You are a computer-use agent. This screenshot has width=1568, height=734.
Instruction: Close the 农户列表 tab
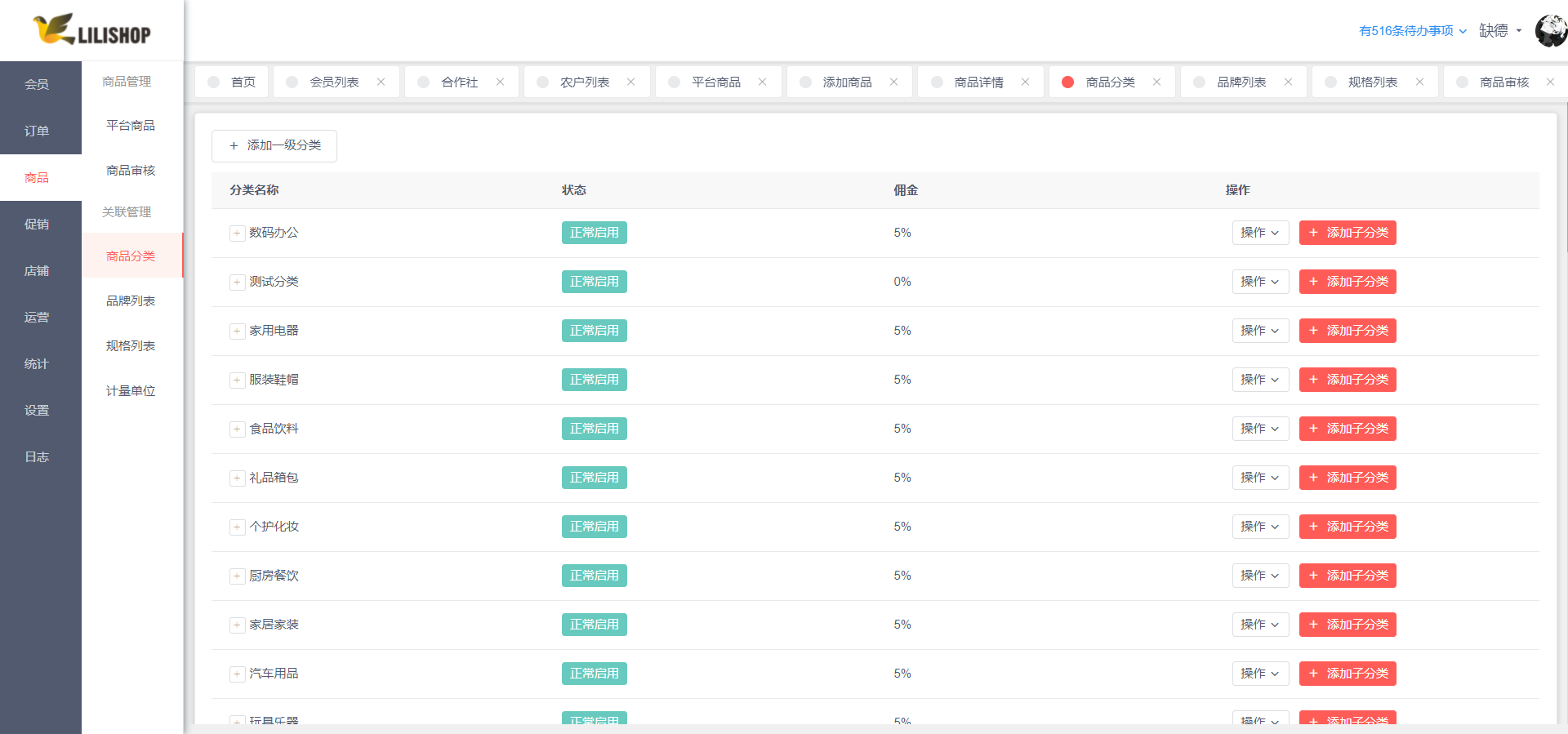click(x=630, y=82)
